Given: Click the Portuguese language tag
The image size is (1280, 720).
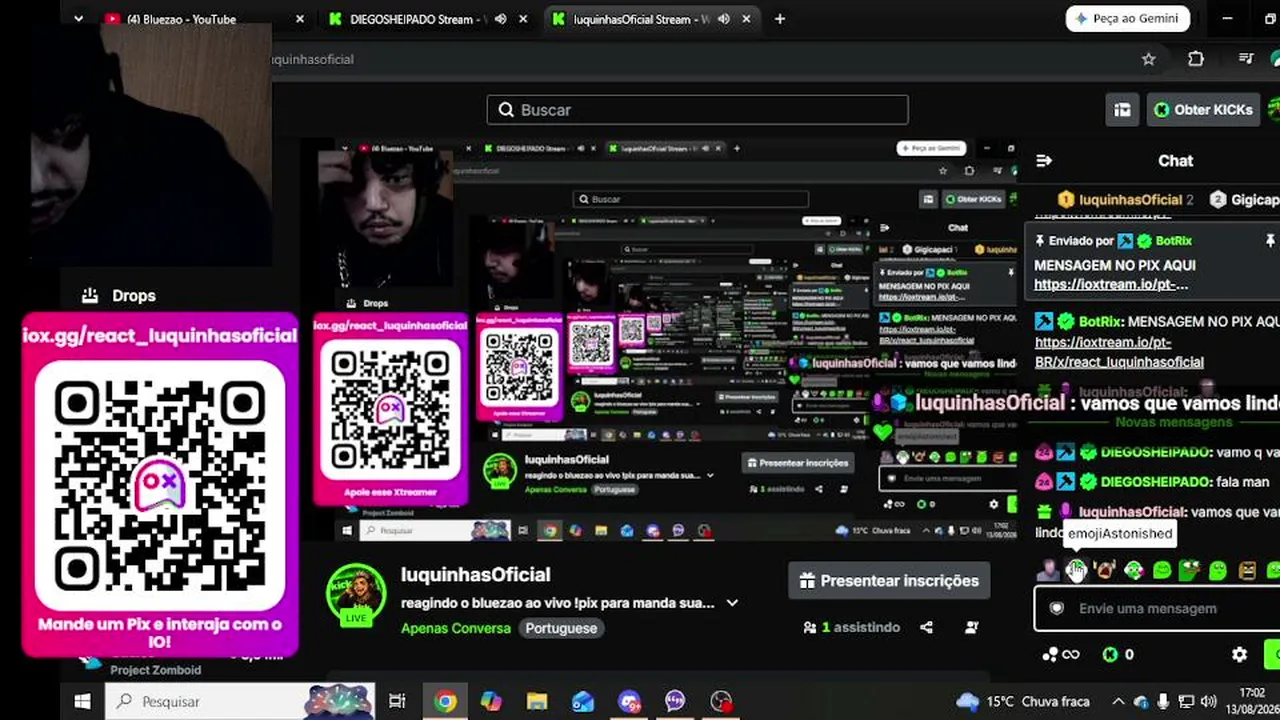Looking at the screenshot, I should click(561, 628).
